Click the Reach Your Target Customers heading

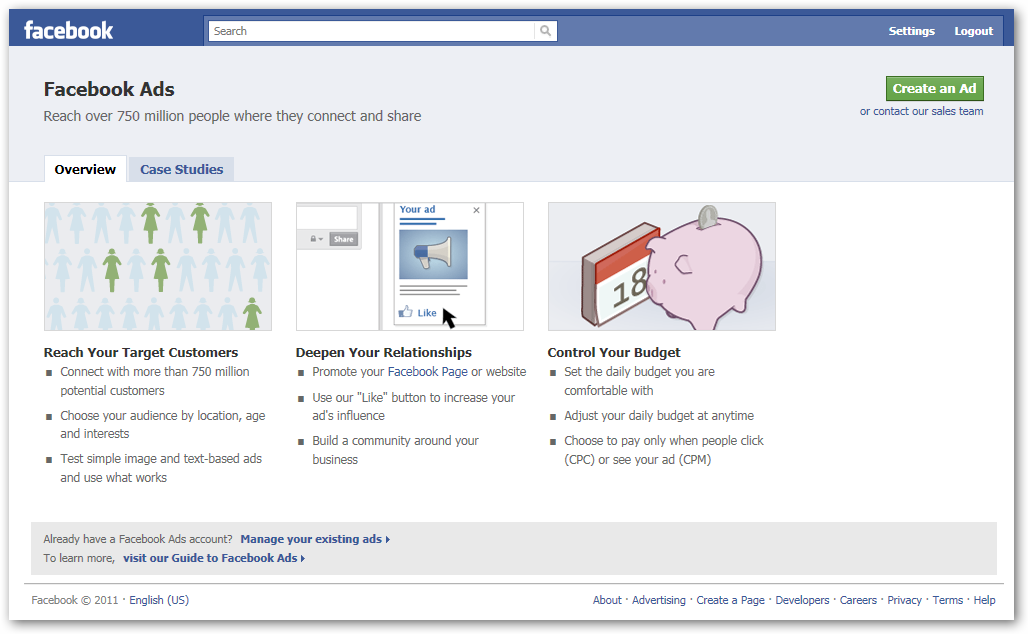[141, 352]
